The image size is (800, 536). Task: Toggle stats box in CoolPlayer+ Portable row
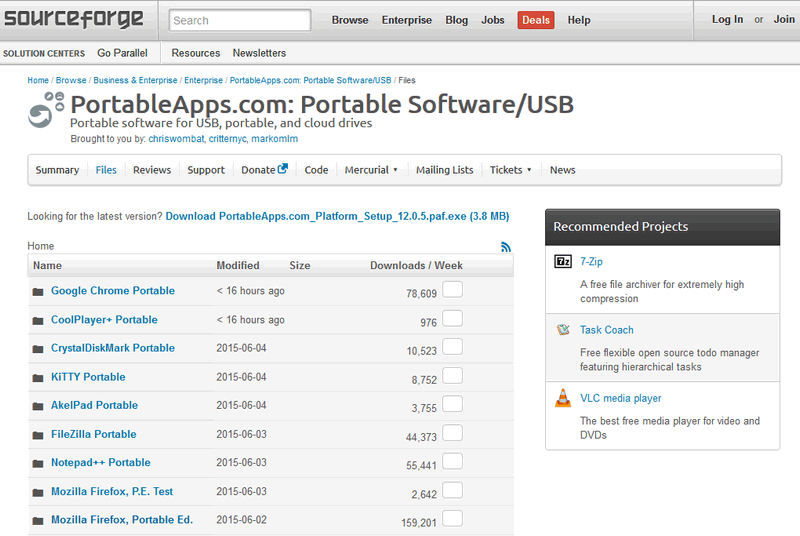[x=453, y=318]
